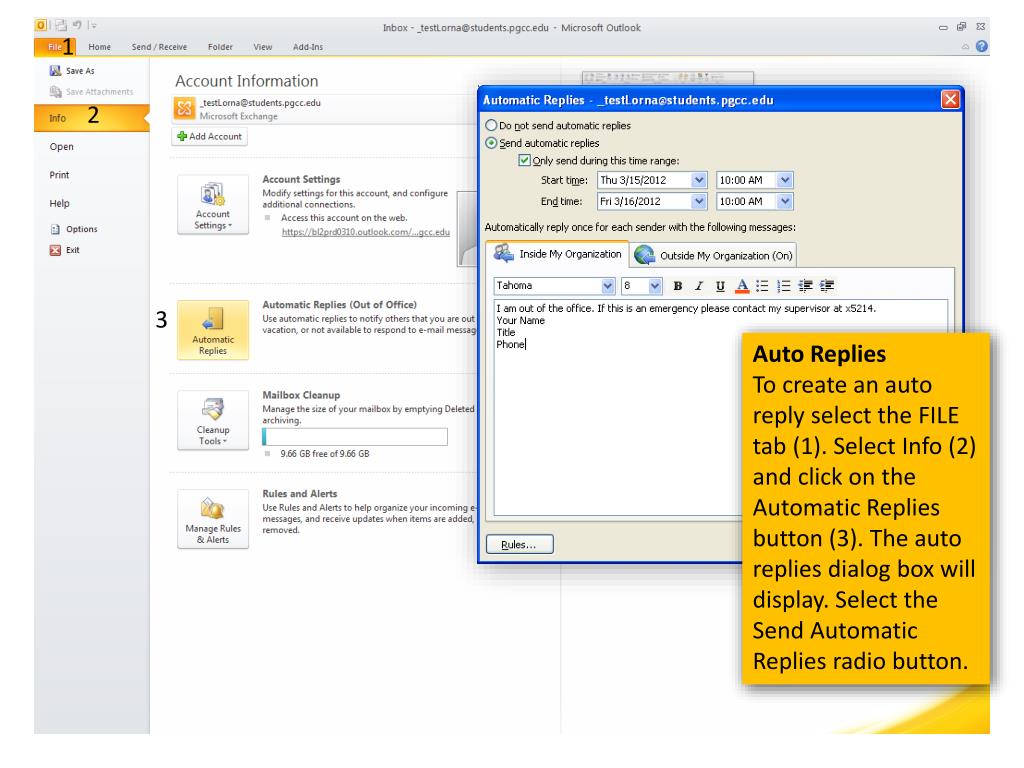Open the Start time hour dropdown
Viewport: 1024px width, 768px height.
click(785, 180)
